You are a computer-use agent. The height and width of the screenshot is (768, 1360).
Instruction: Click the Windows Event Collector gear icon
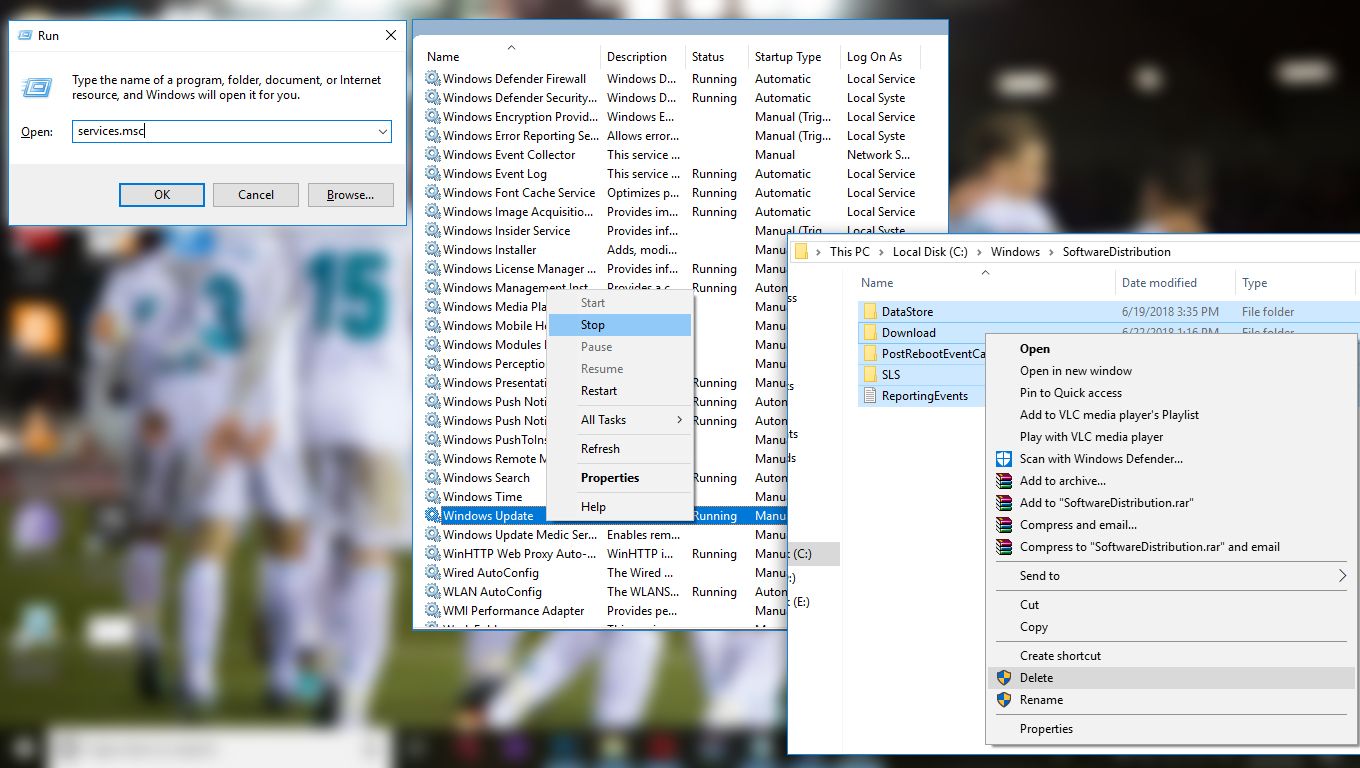click(432, 155)
